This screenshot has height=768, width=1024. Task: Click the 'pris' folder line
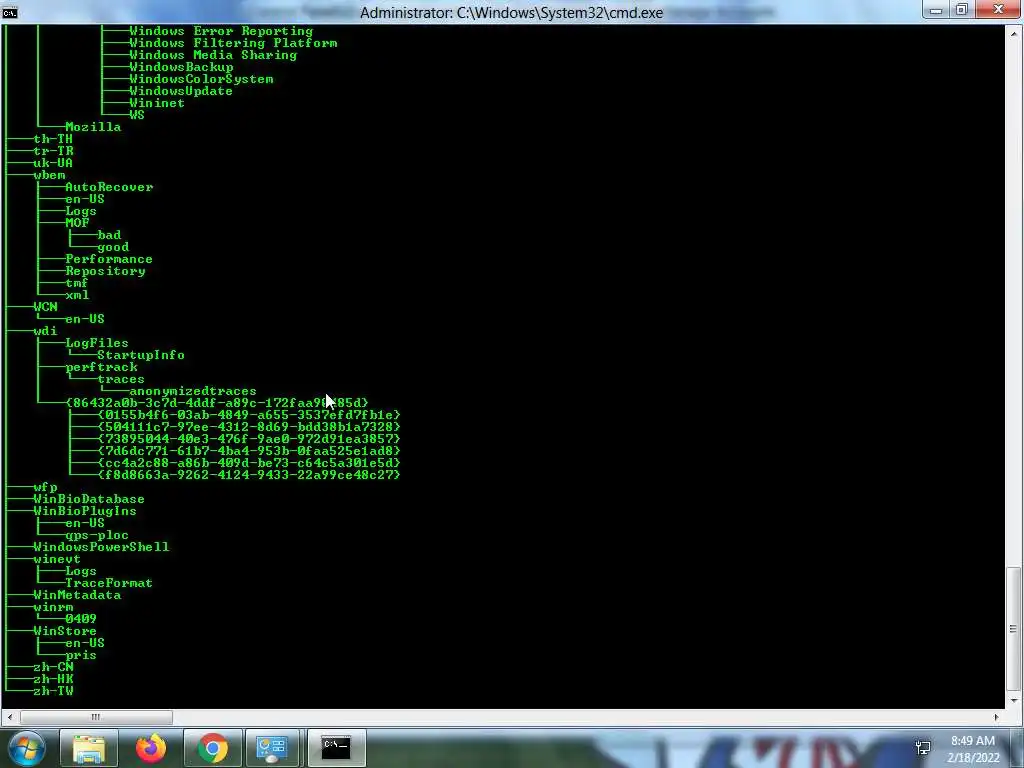pyautogui.click(x=81, y=655)
